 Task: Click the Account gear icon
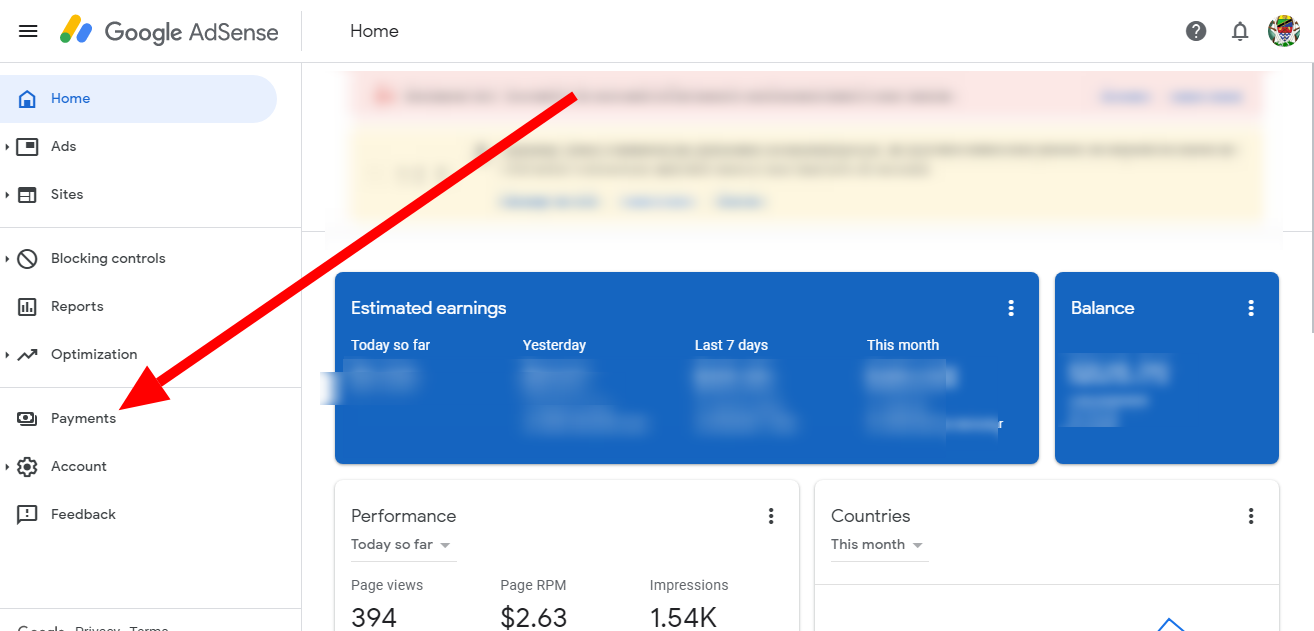click(x=28, y=467)
